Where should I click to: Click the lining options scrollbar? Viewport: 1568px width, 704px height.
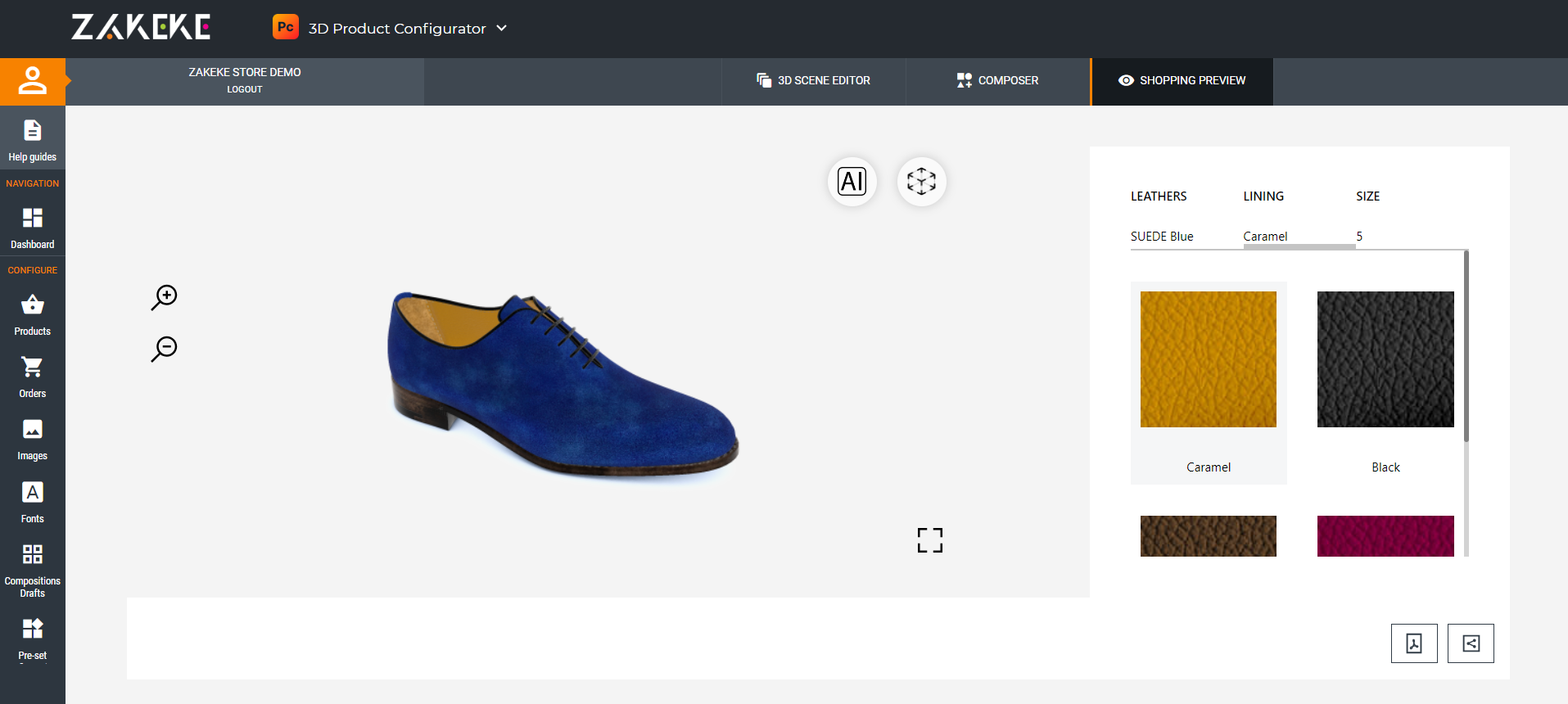pyautogui.click(x=1466, y=346)
